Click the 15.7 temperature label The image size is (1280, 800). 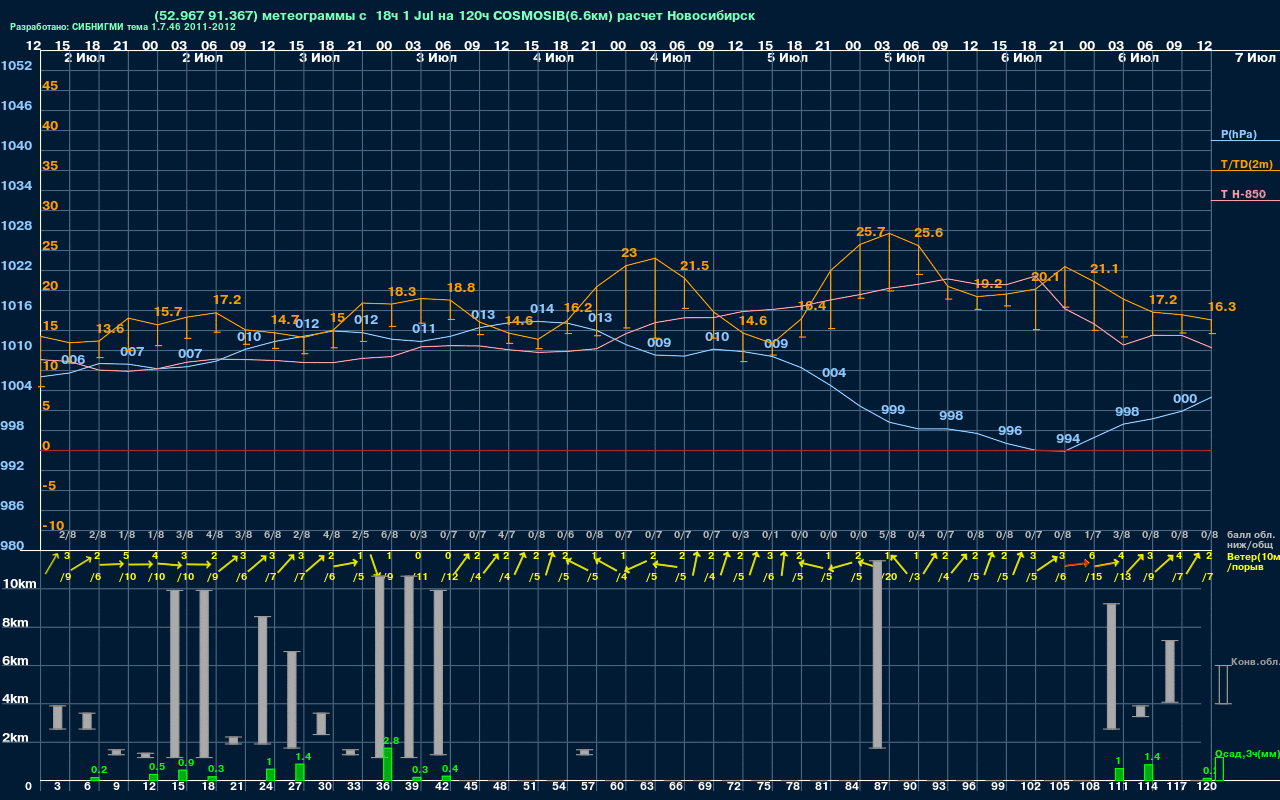pos(168,312)
